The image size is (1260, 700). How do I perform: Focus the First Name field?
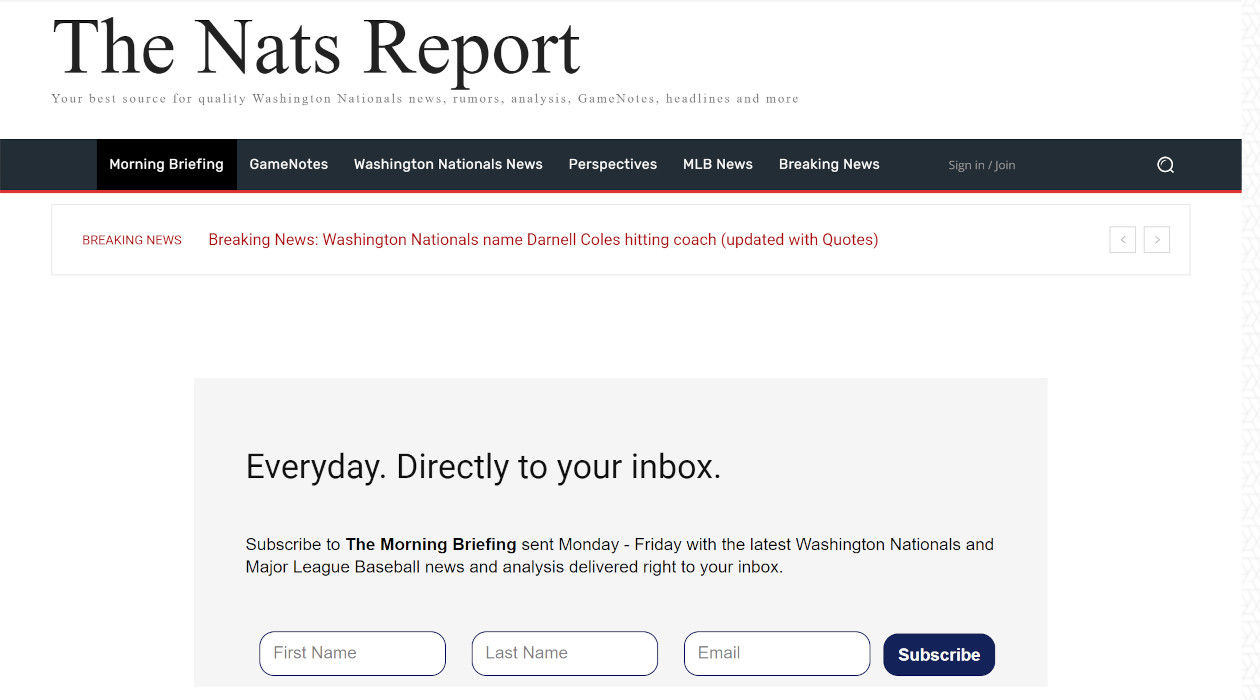352,653
